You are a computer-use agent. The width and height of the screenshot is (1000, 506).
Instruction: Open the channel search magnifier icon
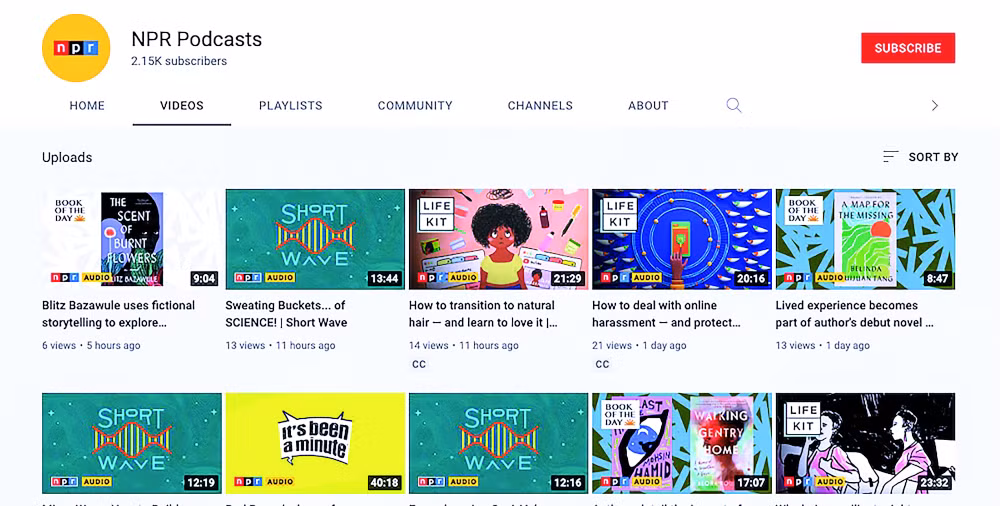tap(734, 105)
